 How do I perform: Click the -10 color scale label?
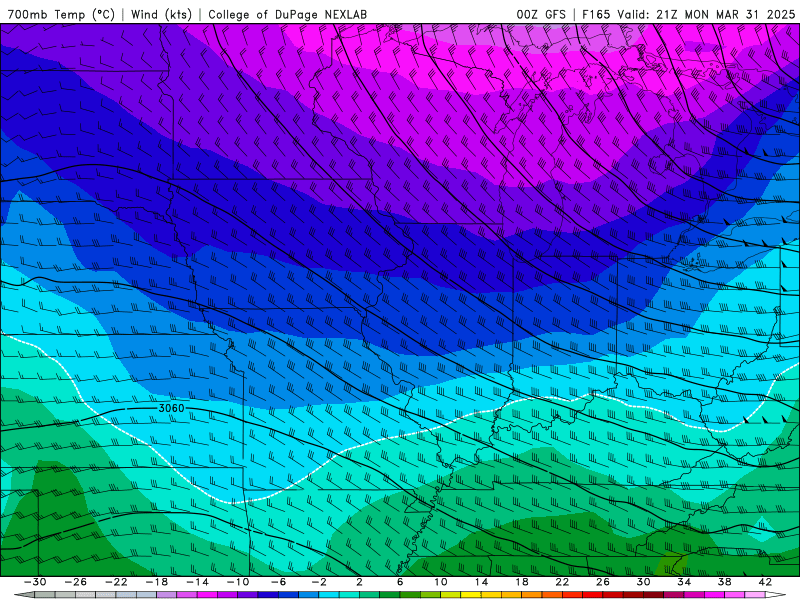tap(238, 582)
